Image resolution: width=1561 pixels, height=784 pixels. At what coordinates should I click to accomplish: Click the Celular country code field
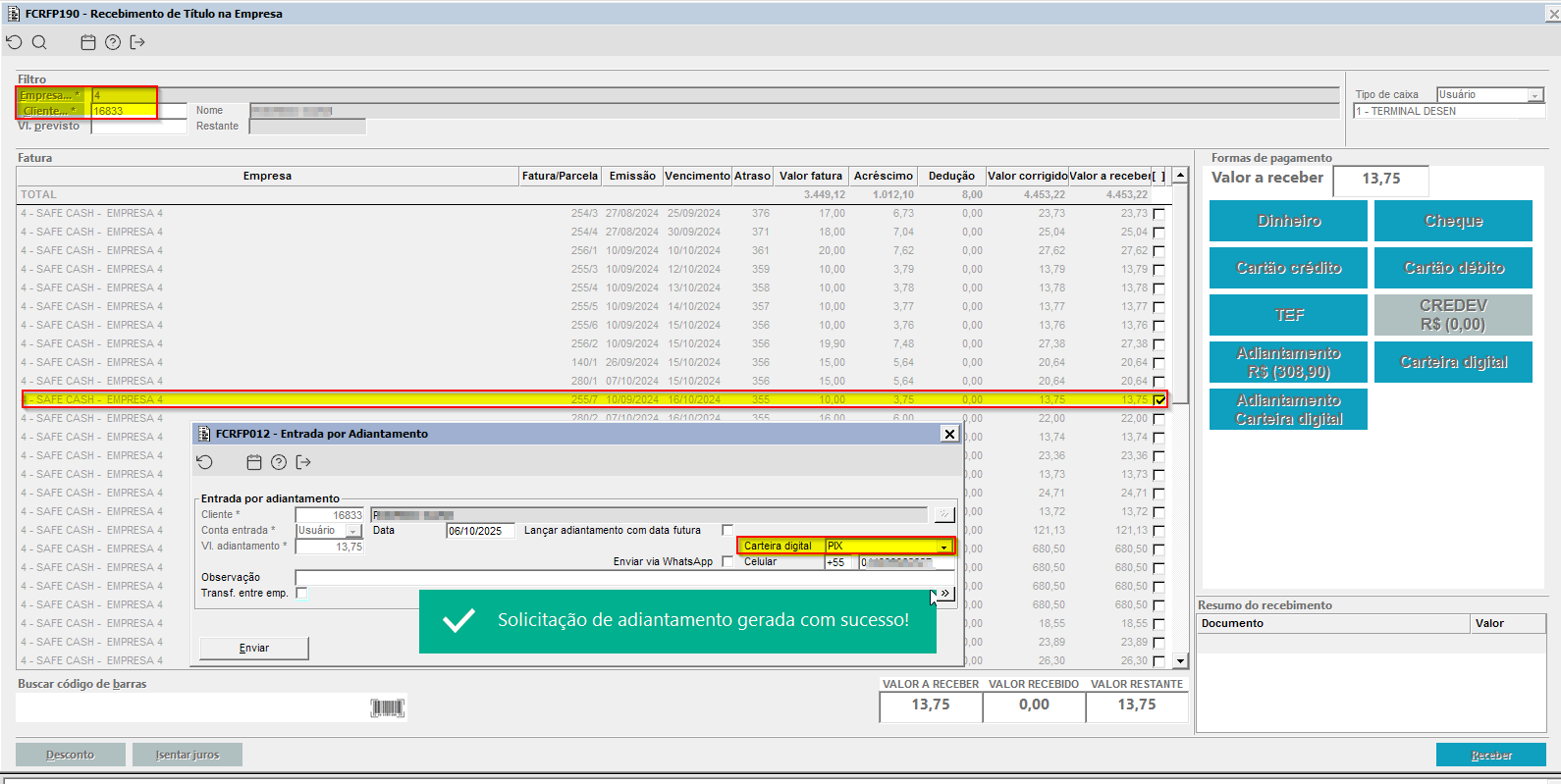pos(839,562)
